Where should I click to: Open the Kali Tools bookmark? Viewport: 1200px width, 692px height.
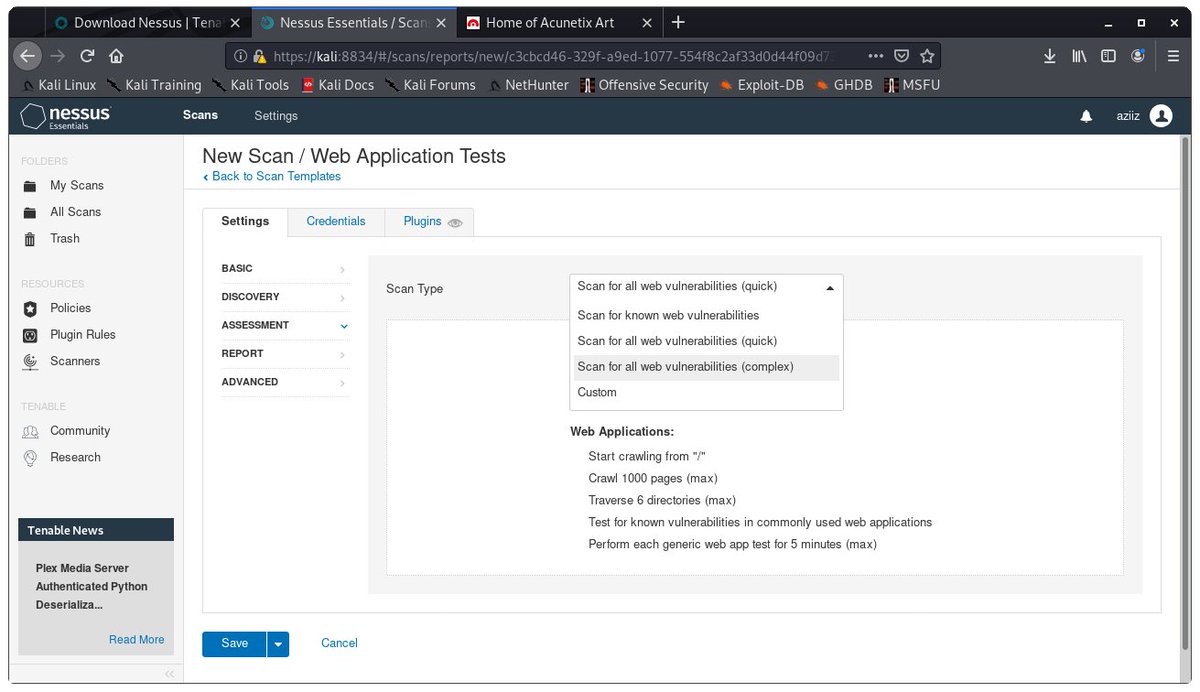coord(250,85)
